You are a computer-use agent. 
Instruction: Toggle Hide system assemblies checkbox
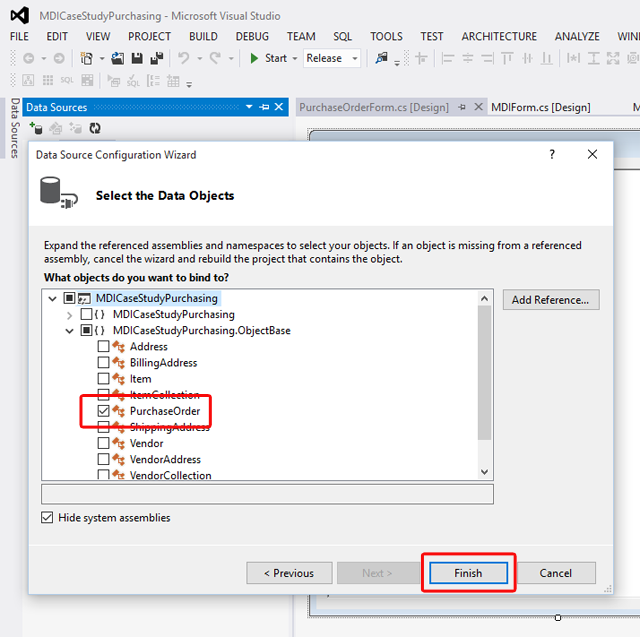pyautogui.click(x=47, y=517)
